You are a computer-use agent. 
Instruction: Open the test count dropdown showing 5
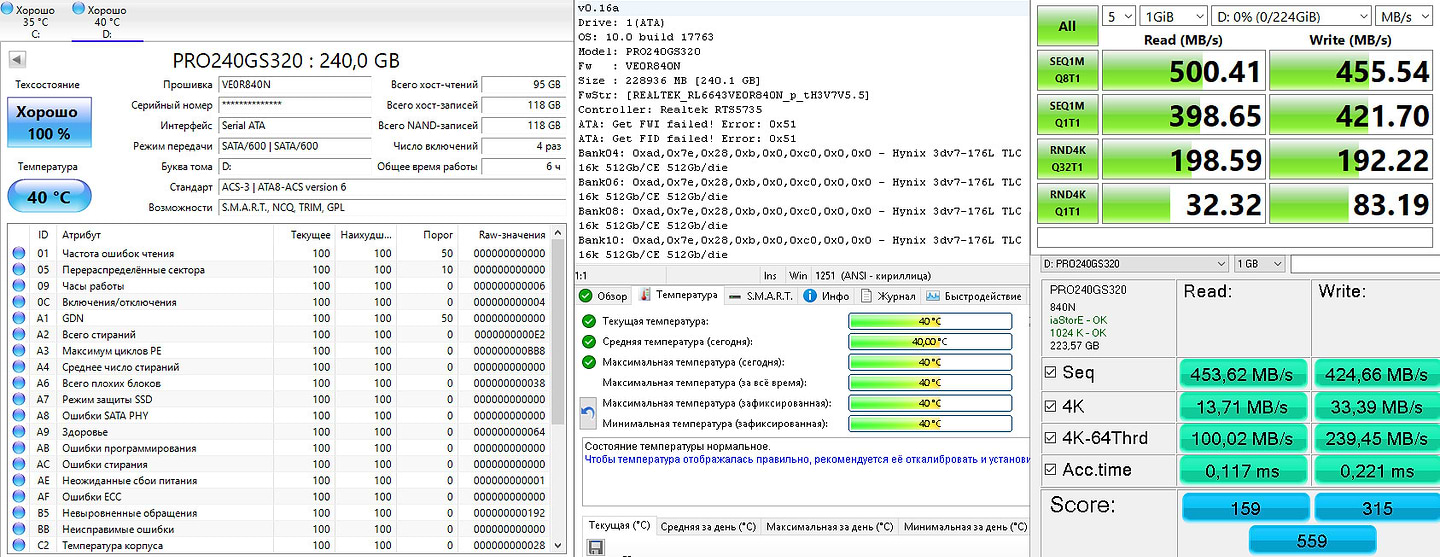(1120, 16)
